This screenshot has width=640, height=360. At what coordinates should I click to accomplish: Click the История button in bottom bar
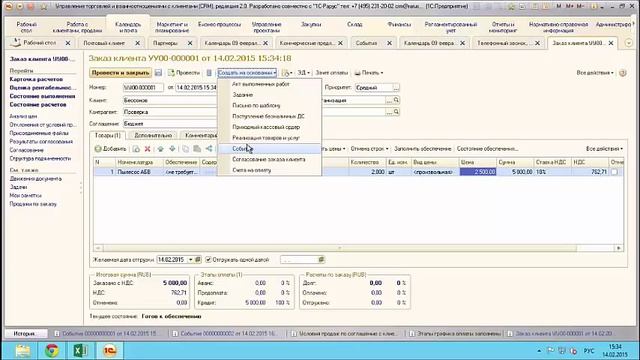(25, 333)
